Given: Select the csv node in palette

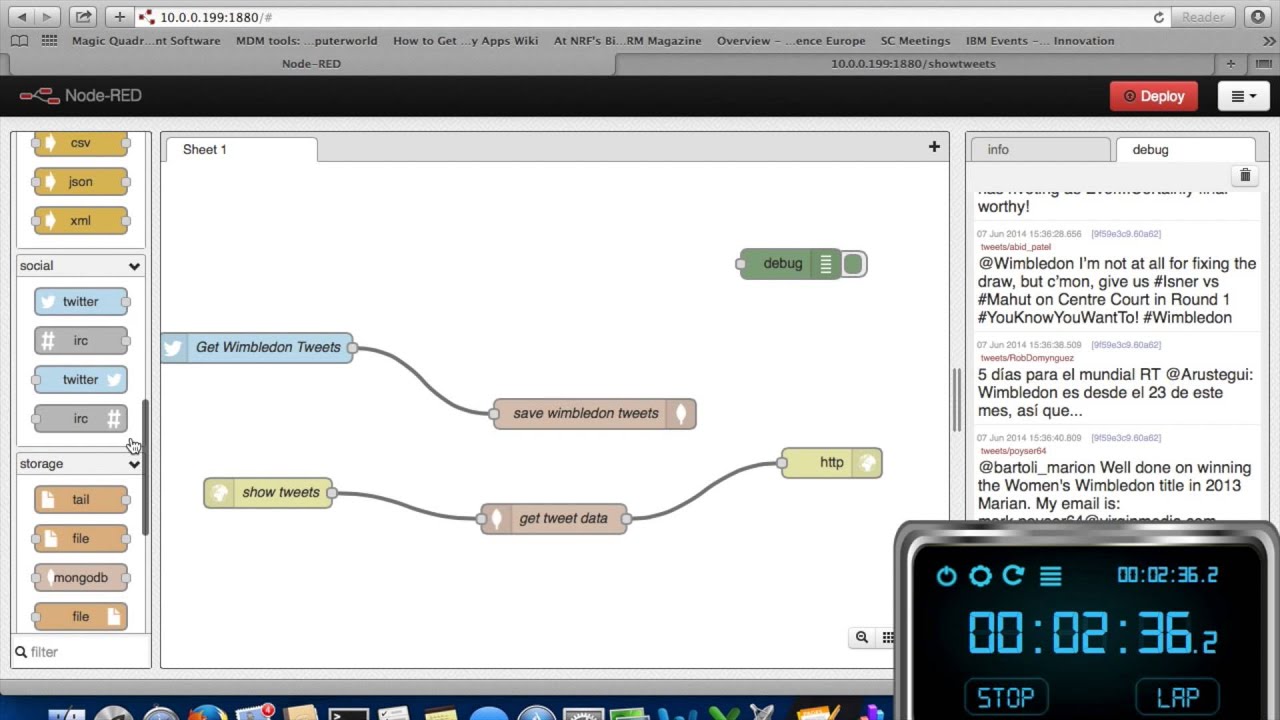Looking at the screenshot, I should [81, 143].
